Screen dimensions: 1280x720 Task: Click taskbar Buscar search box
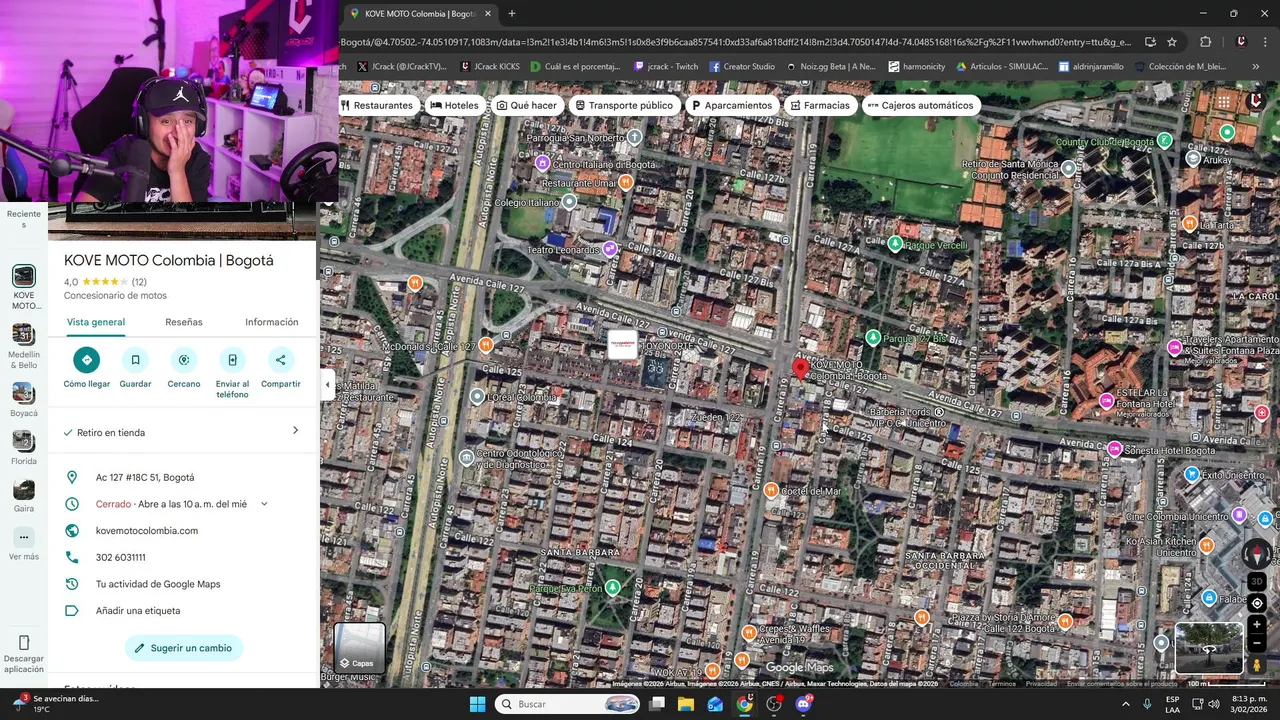(568, 704)
